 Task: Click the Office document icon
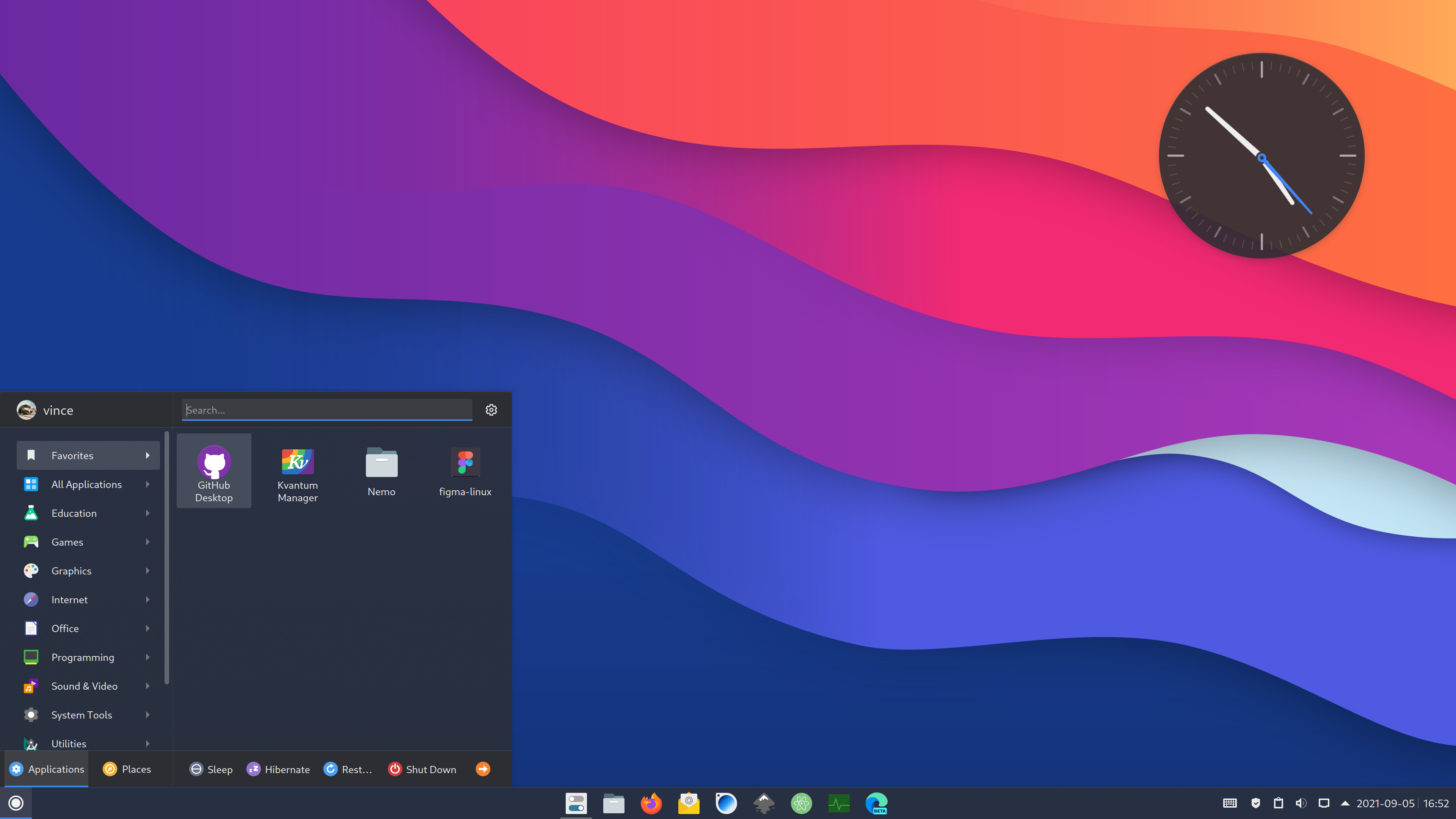pyautogui.click(x=31, y=629)
